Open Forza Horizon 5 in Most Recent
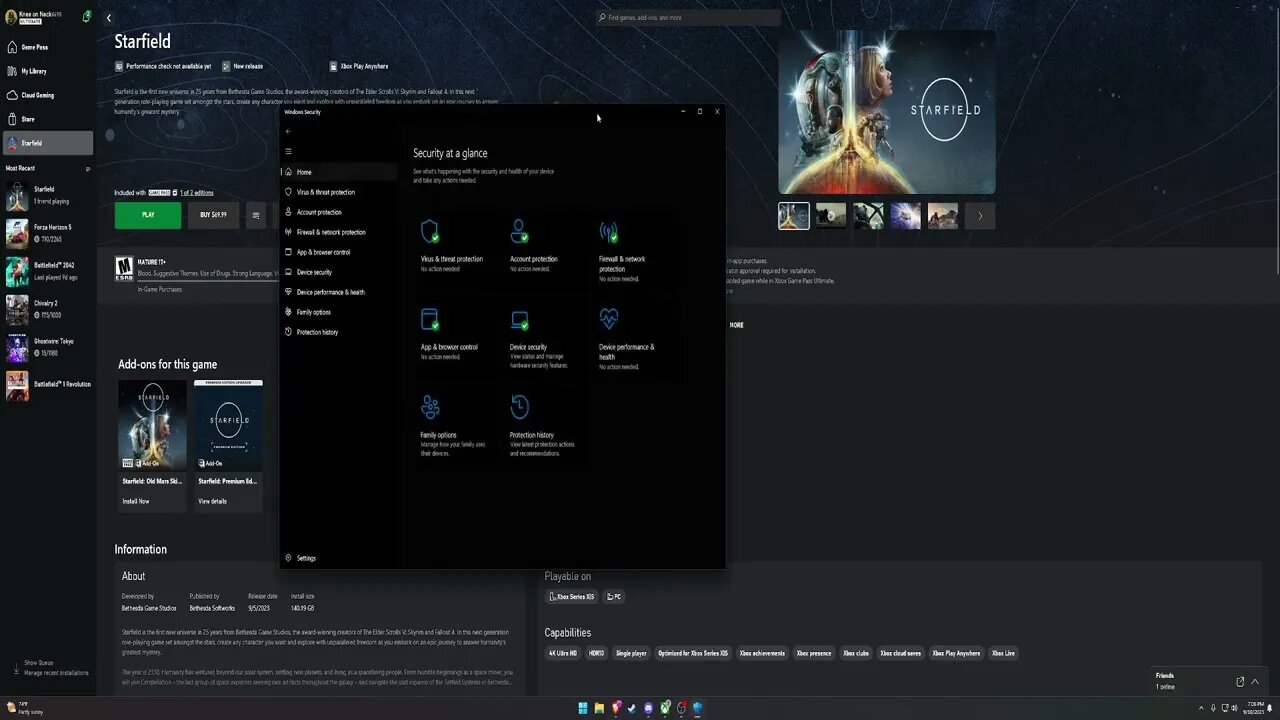The image size is (1280, 720). pyautogui.click(x=48, y=233)
